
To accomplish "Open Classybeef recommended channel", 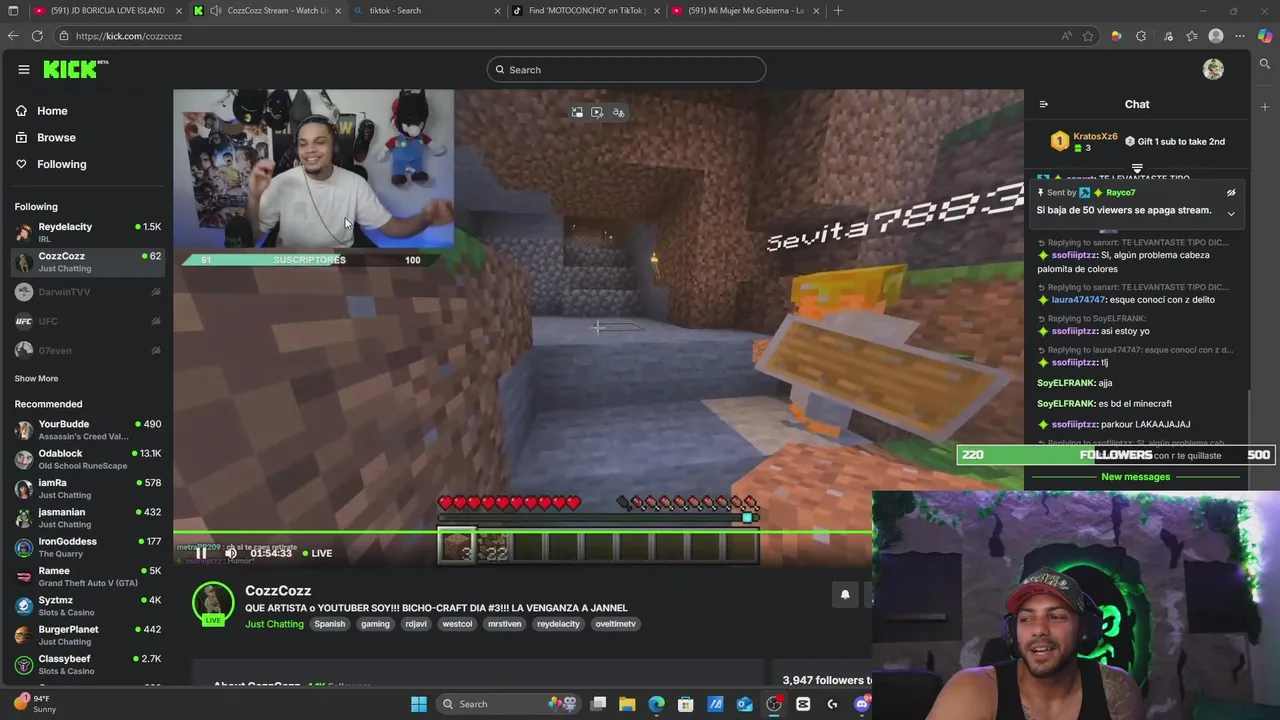I will click(88, 664).
